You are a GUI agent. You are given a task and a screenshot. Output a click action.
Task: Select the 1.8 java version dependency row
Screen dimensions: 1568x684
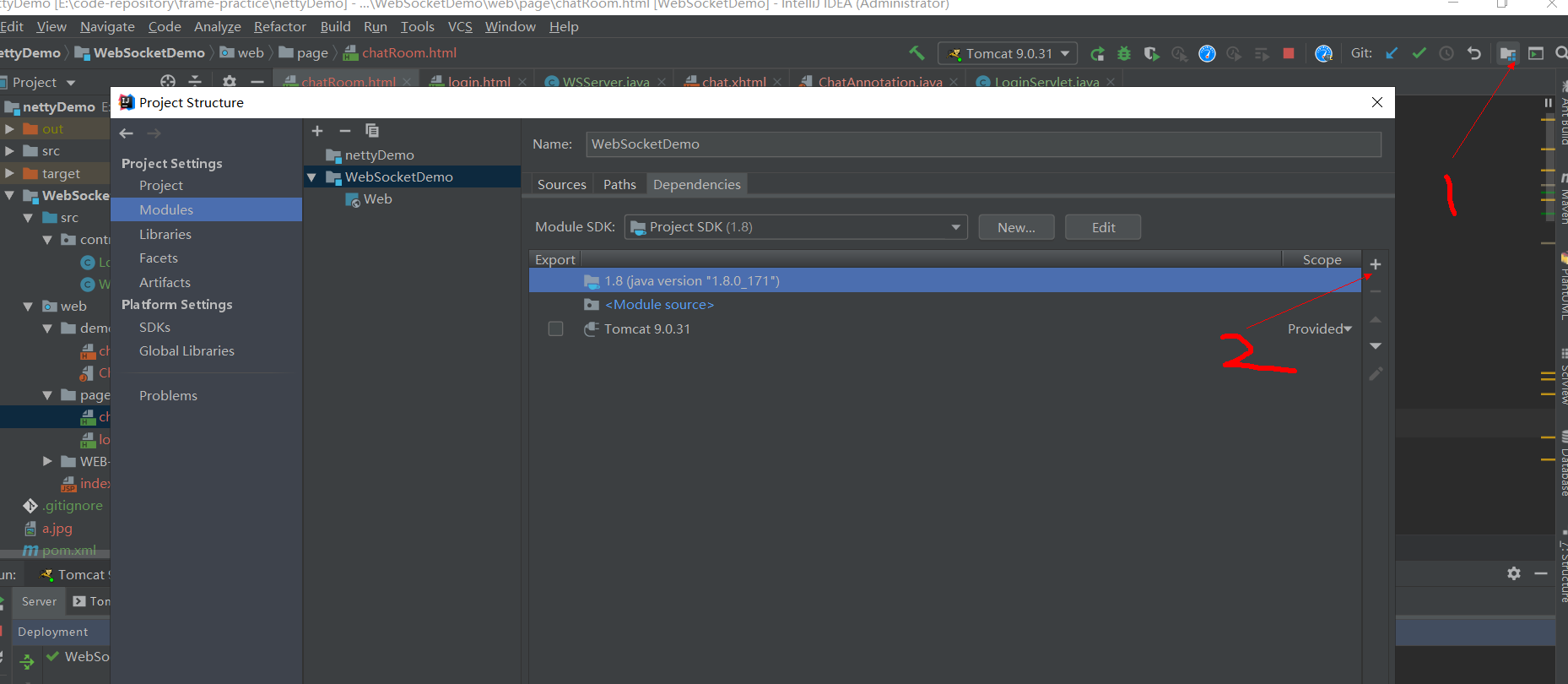(x=945, y=281)
